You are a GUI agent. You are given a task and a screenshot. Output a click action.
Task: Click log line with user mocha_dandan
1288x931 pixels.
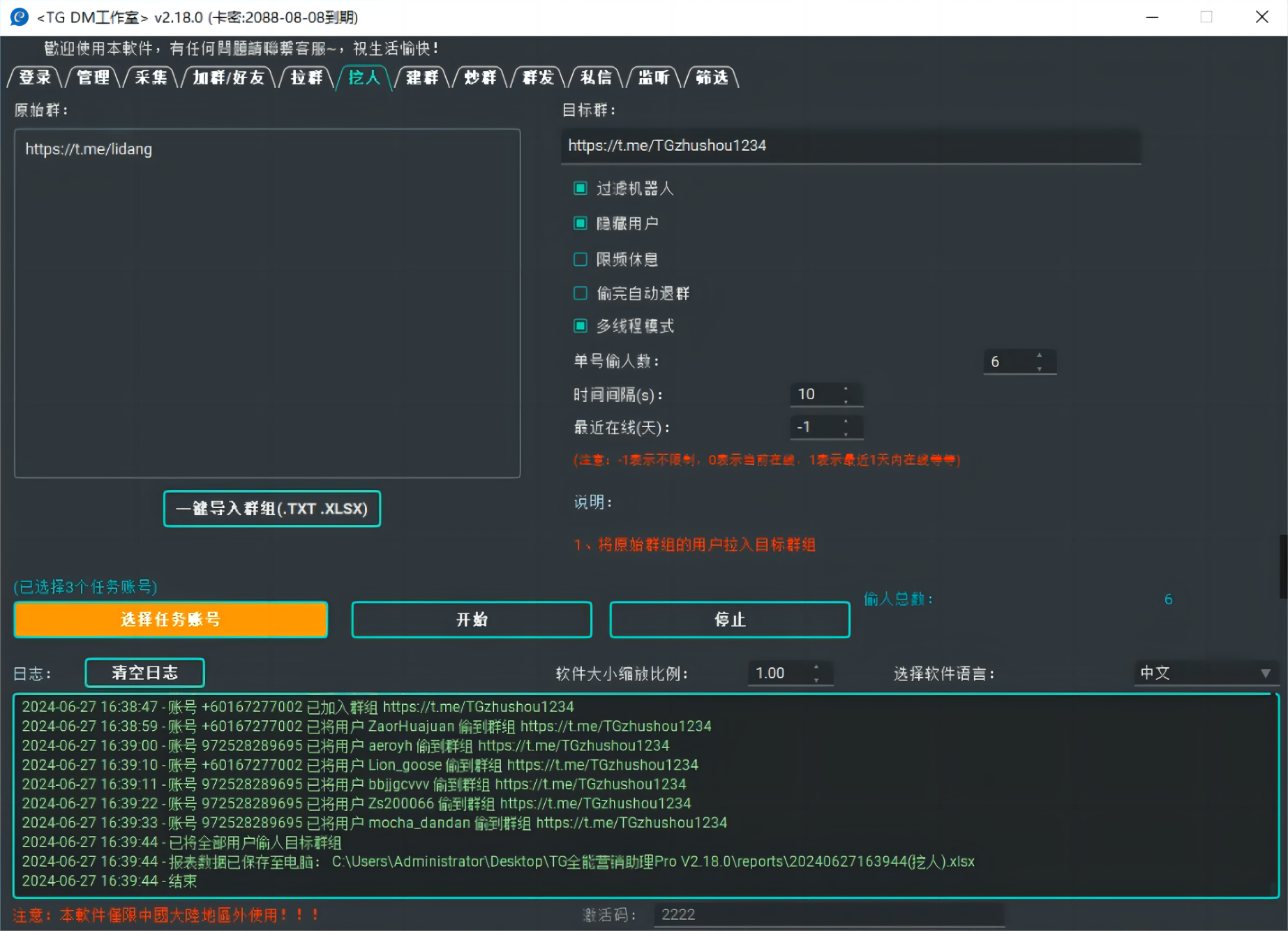click(374, 824)
